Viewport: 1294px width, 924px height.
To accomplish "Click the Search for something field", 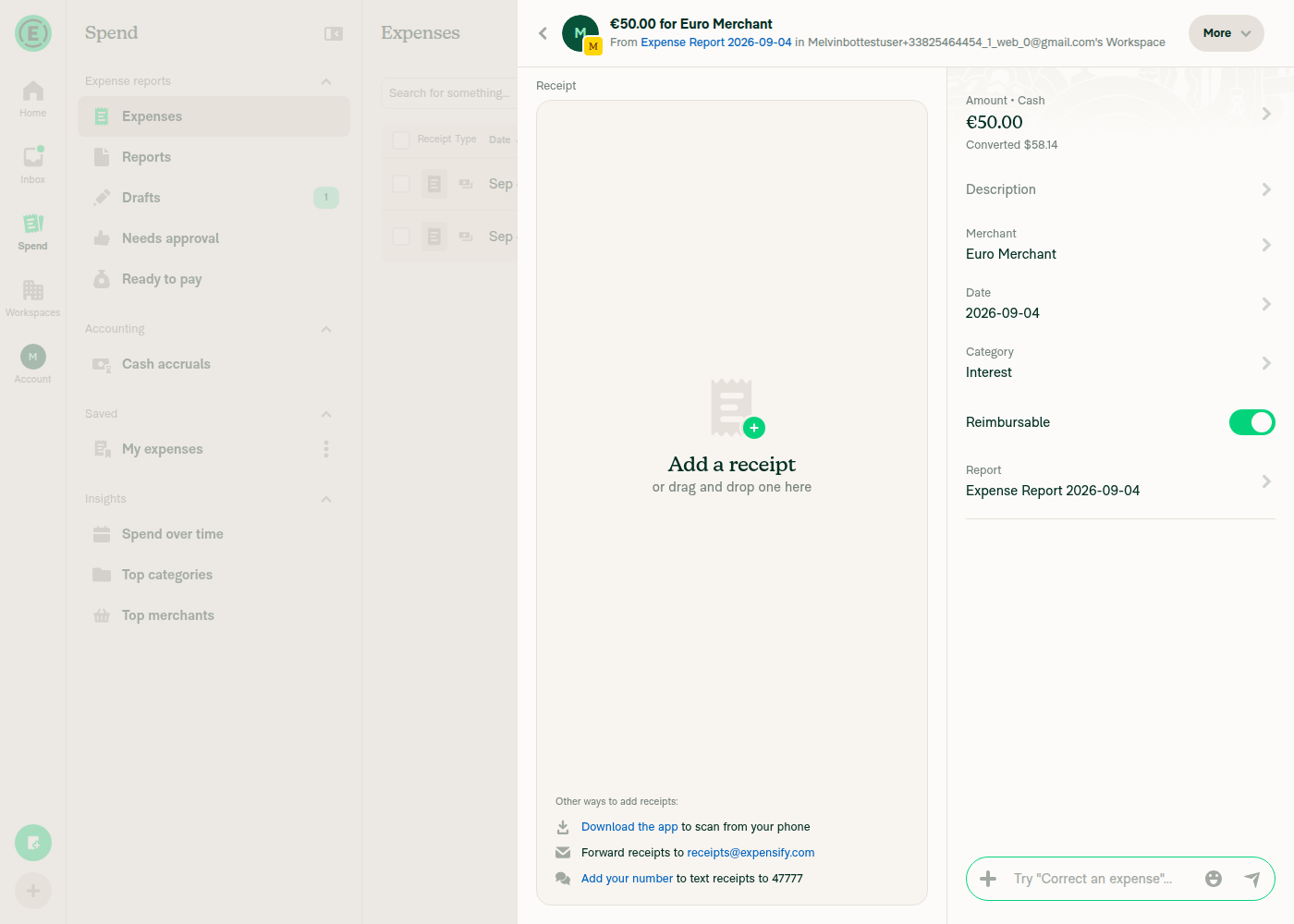I will [x=449, y=93].
